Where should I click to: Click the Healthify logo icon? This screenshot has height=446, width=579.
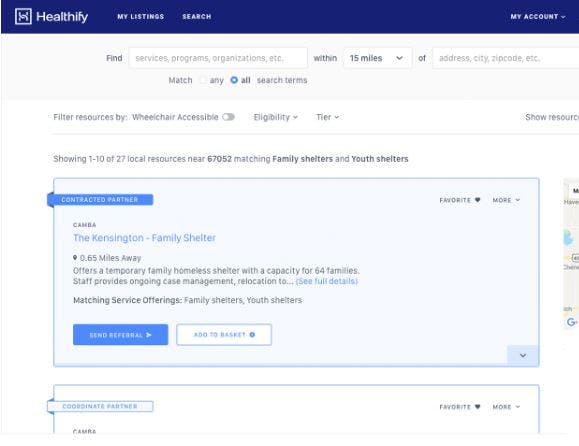[23, 17]
